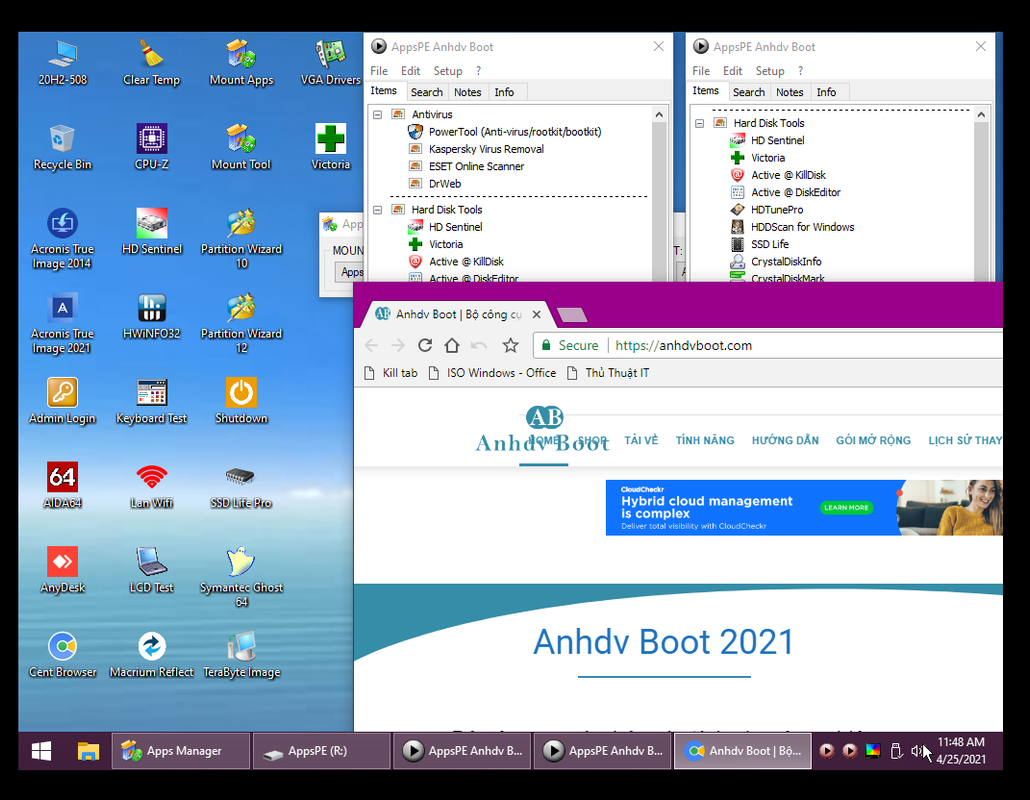Open the Mount Apps desktop icon

[241, 62]
